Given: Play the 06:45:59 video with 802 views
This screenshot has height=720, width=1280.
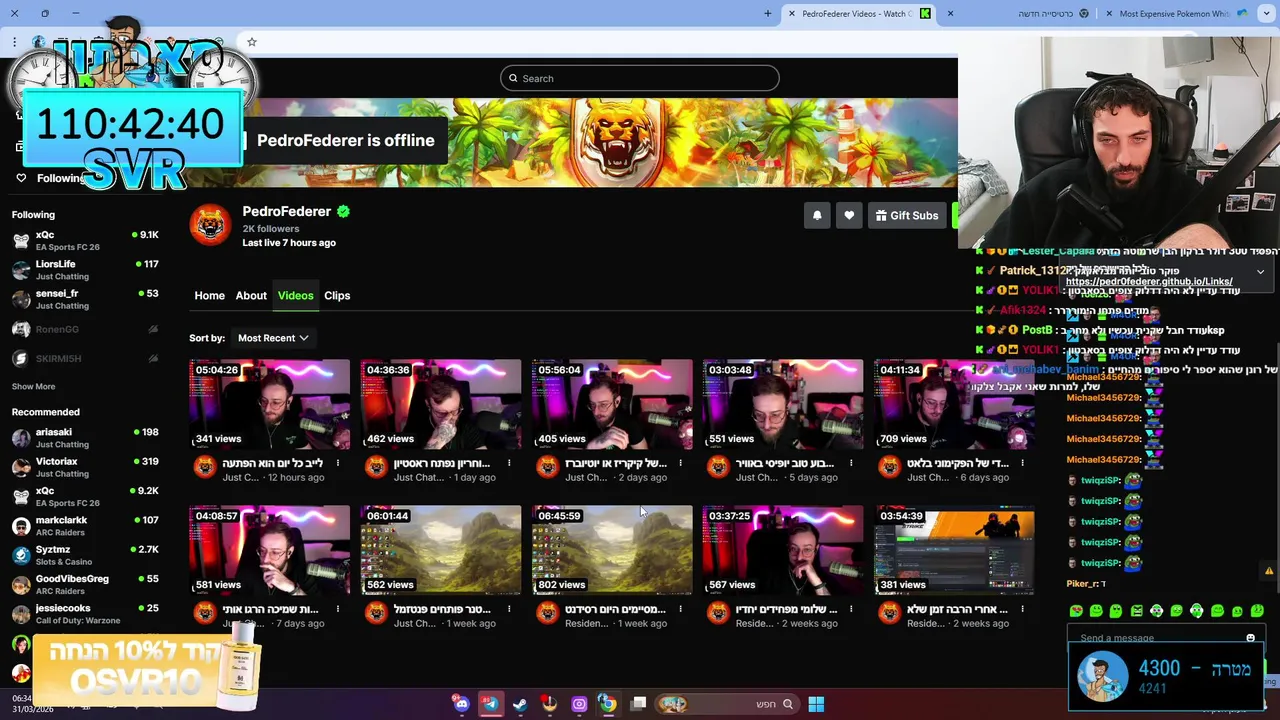Looking at the screenshot, I should click(x=612, y=550).
